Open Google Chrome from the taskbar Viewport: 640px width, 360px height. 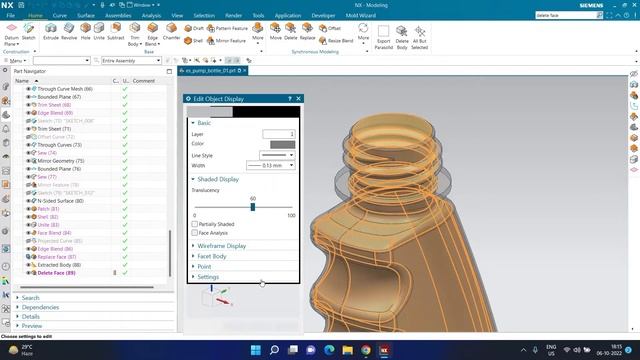pyautogui.click(x=366, y=350)
